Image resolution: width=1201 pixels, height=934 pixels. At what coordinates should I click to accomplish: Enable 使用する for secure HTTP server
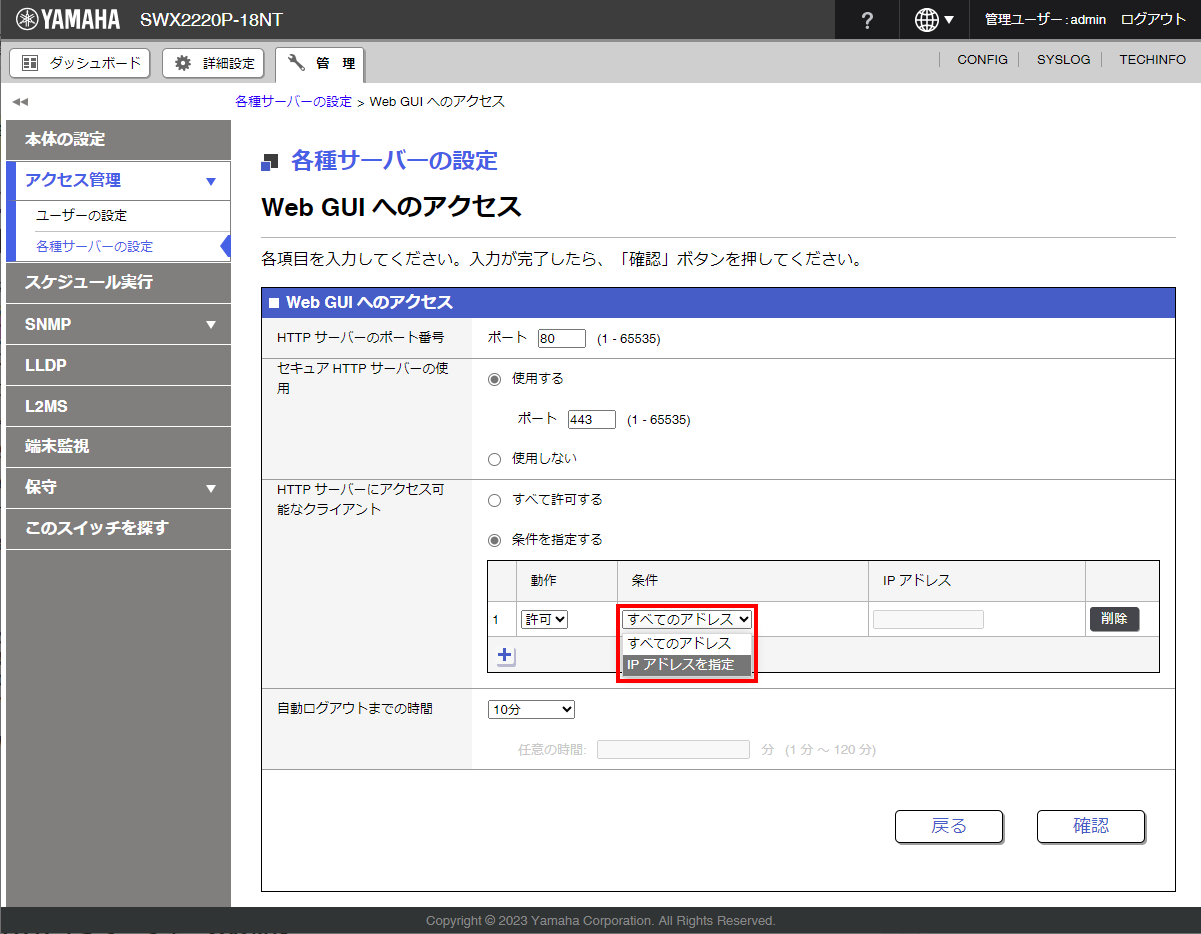(x=494, y=379)
